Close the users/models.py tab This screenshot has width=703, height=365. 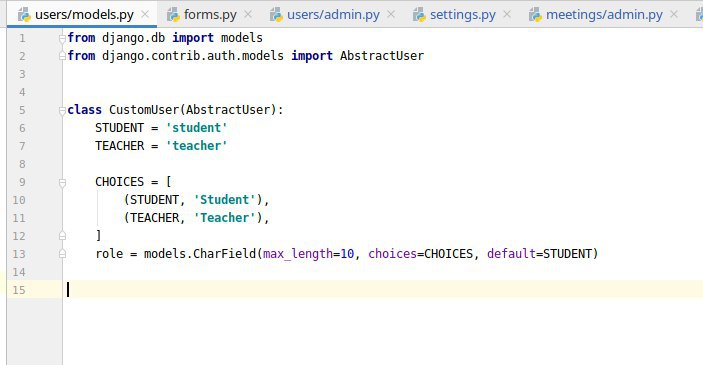145,14
